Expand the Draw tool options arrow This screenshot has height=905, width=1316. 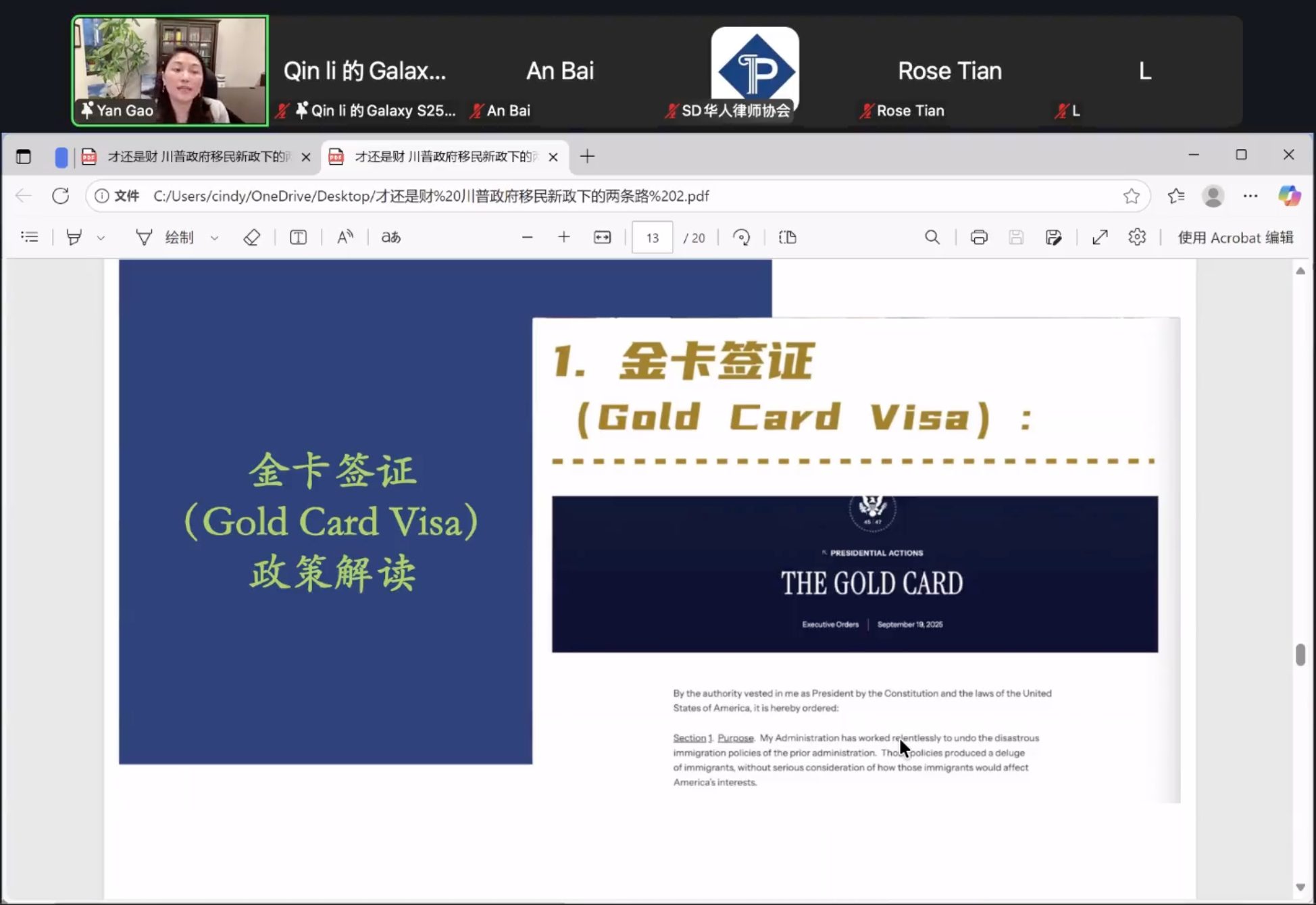click(x=214, y=238)
